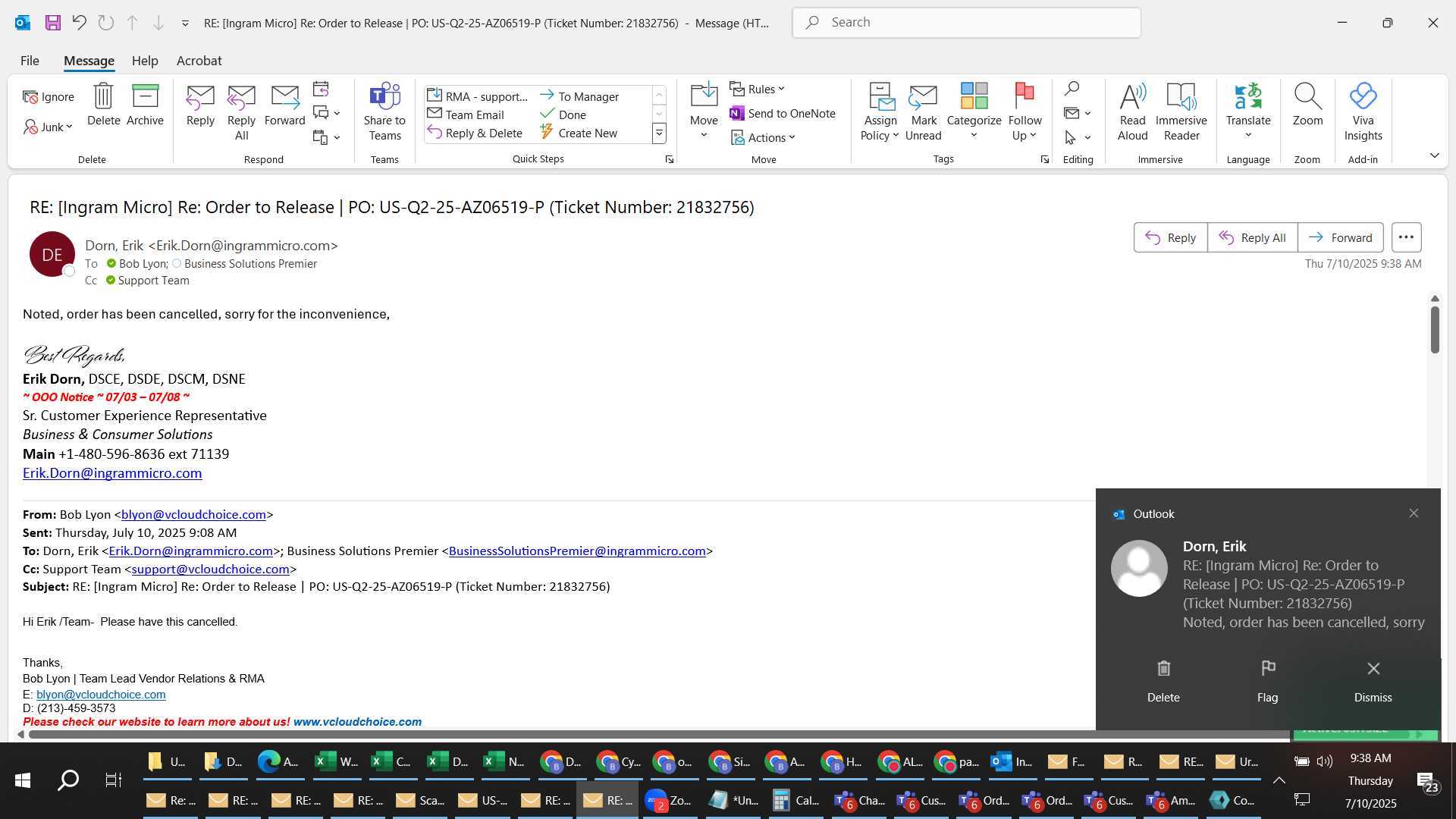Open Viva Insights add-in
Image resolution: width=1456 pixels, height=819 pixels.
[1363, 112]
